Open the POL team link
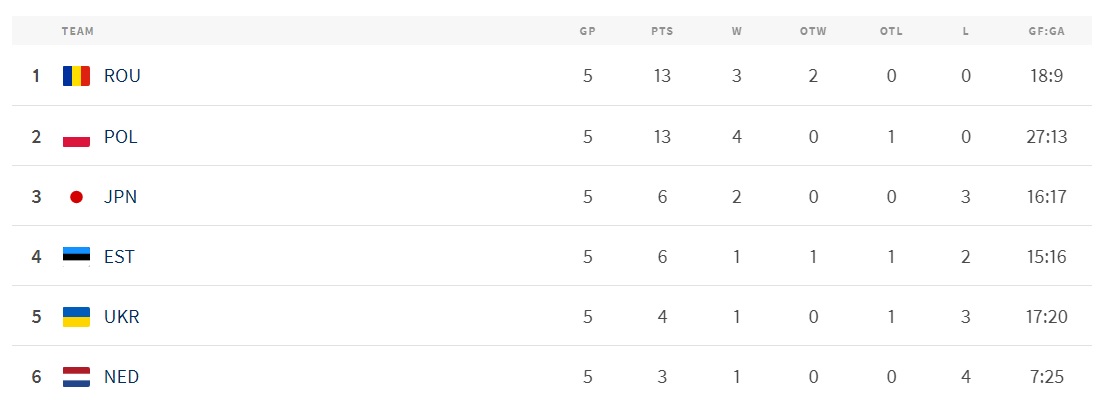The height and width of the screenshot is (405, 1105). [x=121, y=137]
